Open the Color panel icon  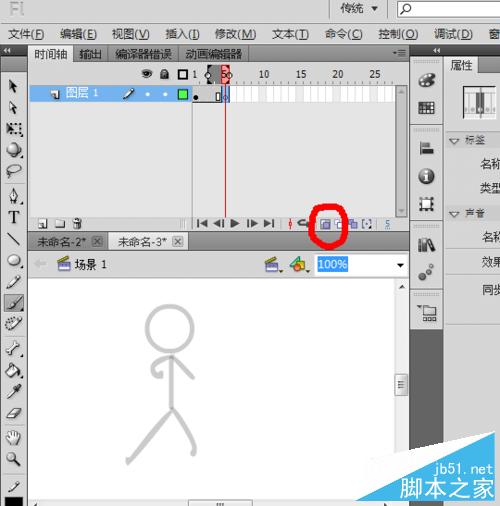(427, 80)
